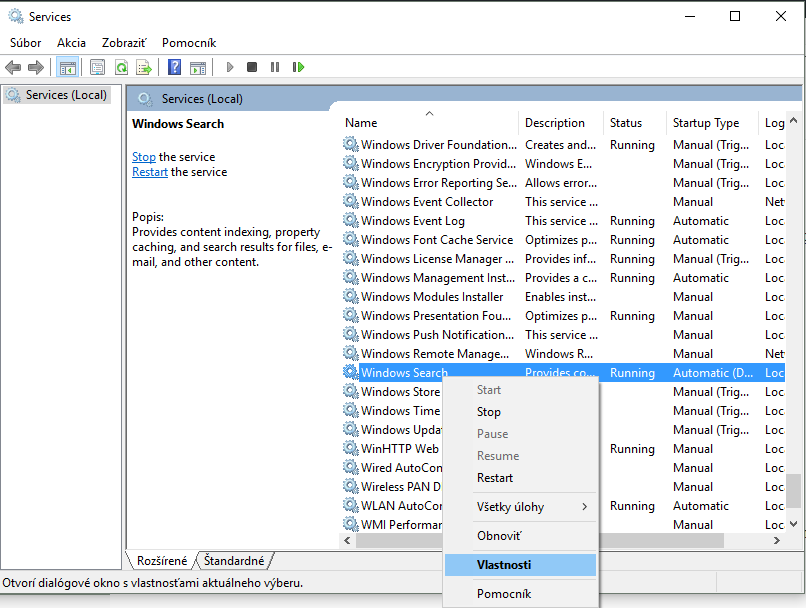Go back using the toolbar back arrow

(13, 67)
